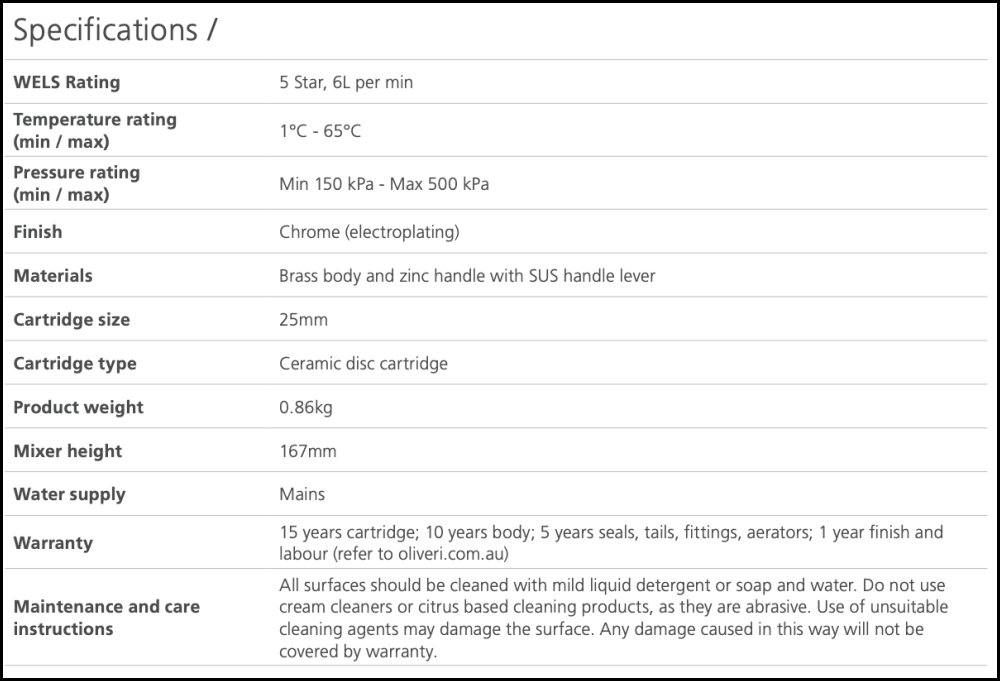Click the Materials row label

point(53,275)
